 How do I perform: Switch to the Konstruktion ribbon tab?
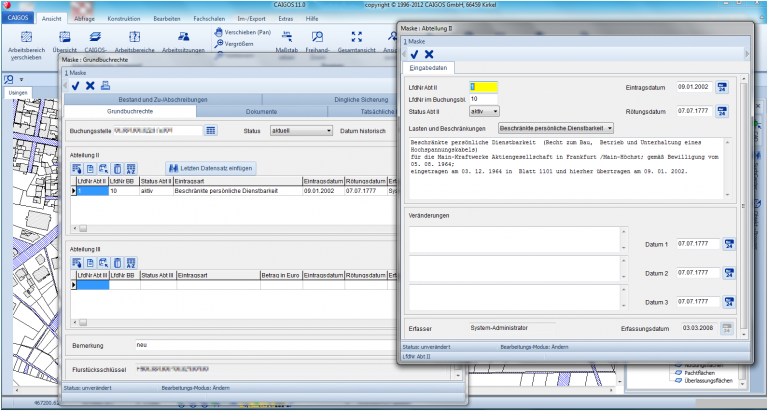tap(124, 19)
